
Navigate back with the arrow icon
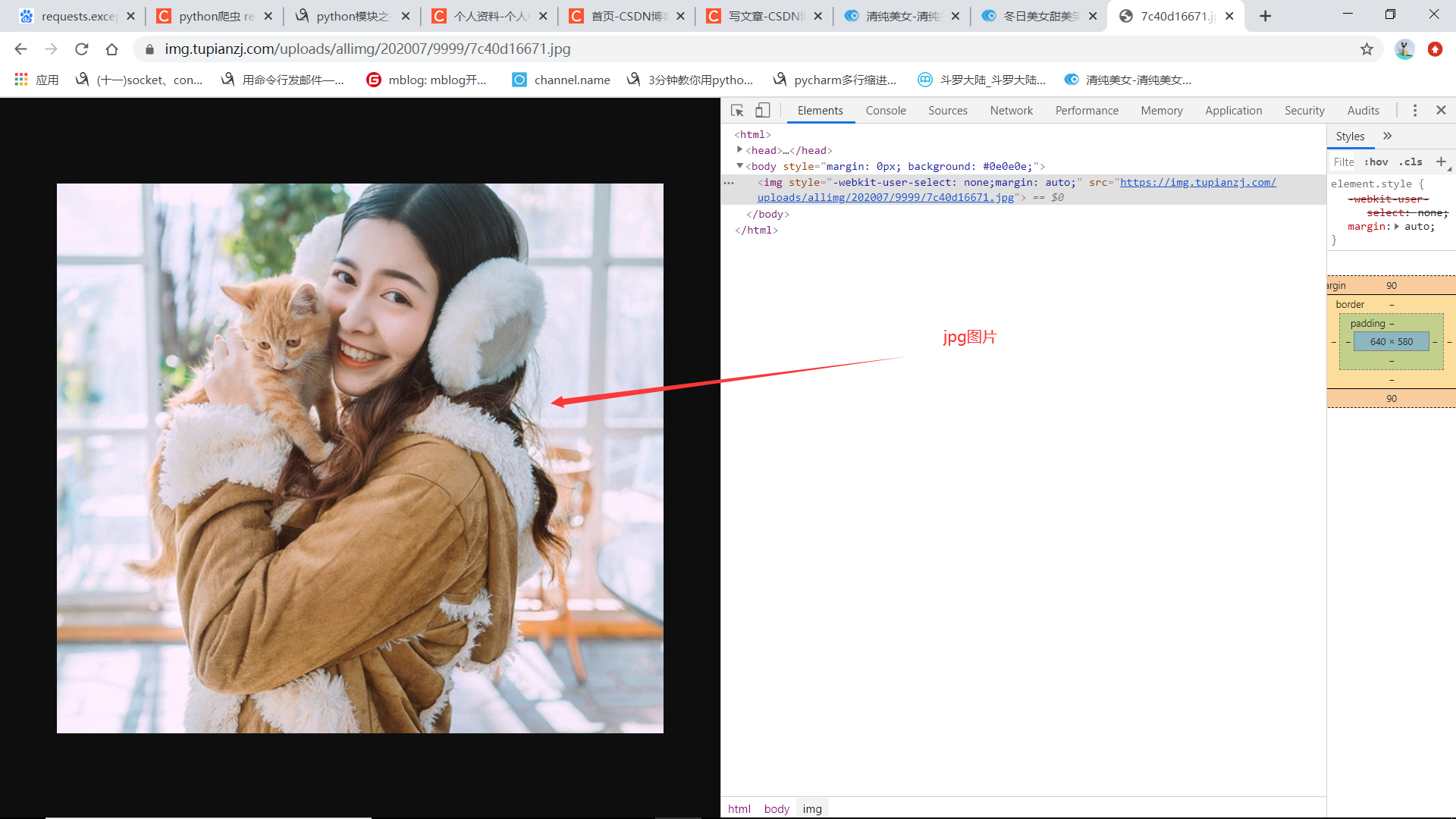point(20,49)
